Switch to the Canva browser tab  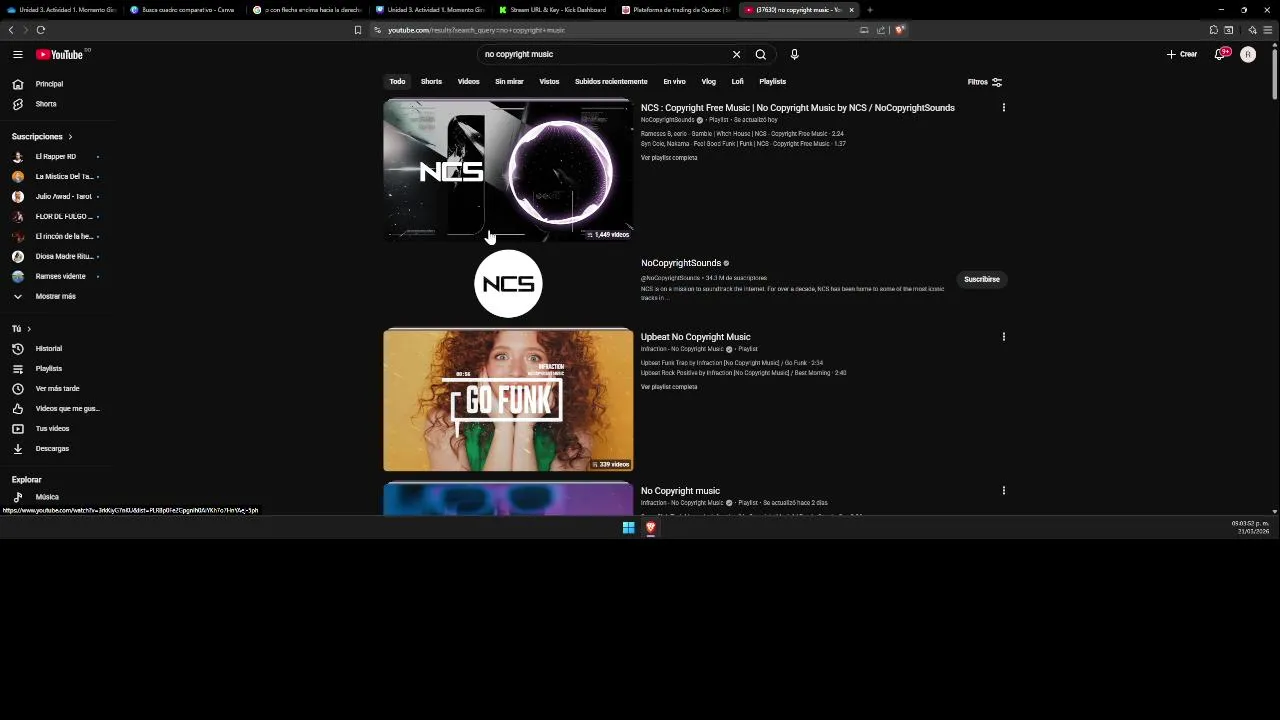point(185,10)
